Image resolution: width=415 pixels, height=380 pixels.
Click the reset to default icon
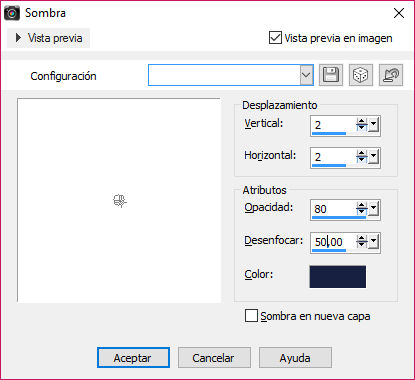(391, 75)
